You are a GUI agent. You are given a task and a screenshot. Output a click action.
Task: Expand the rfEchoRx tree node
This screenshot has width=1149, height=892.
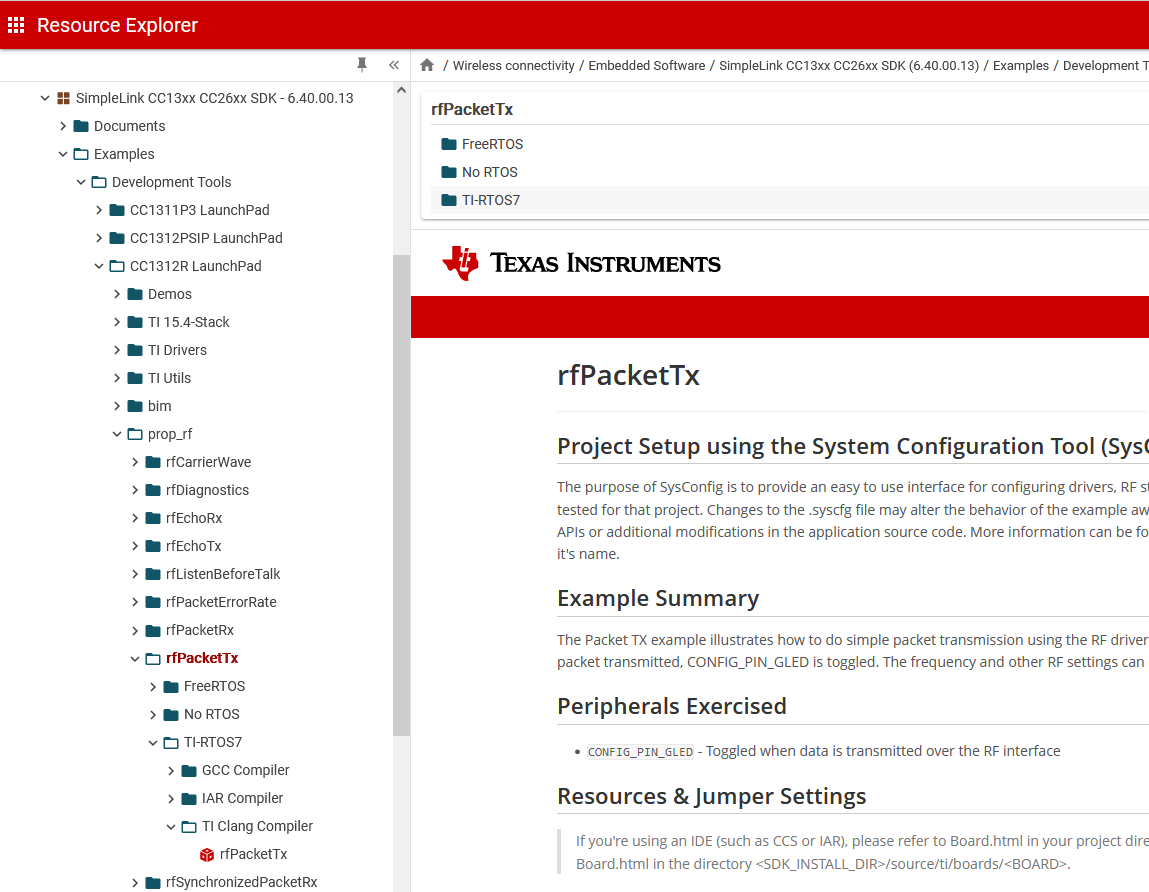click(x=135, y=518)
